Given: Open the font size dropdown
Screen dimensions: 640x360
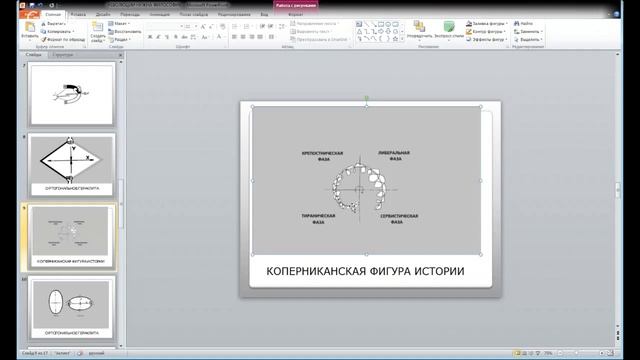Looking at the screenshot, I should [x=196, y=27].
